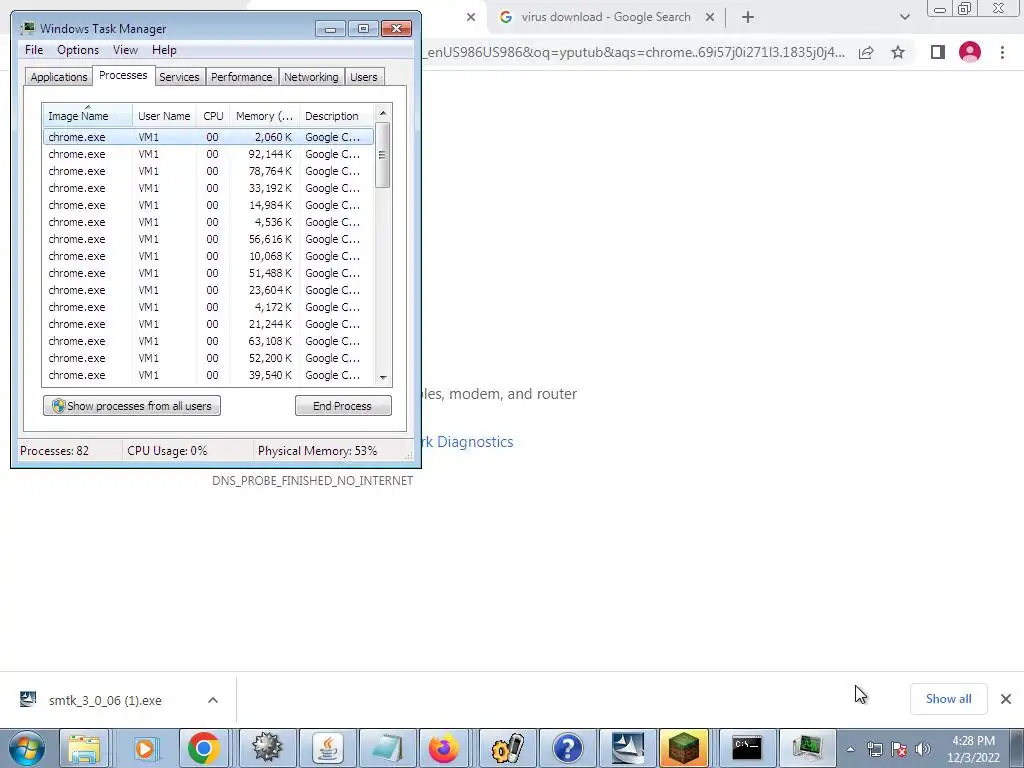This screenshot has width=1024, height=768.
Task: Minimize the Windows Task Manager window
Action: (330, 29)
